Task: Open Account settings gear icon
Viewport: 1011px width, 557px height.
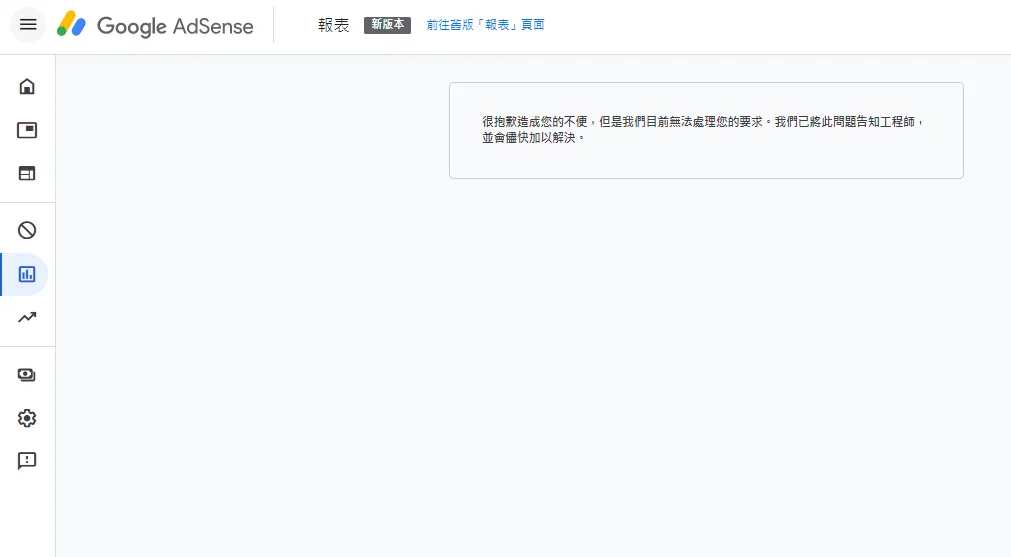Action: [x=27, y=418]
